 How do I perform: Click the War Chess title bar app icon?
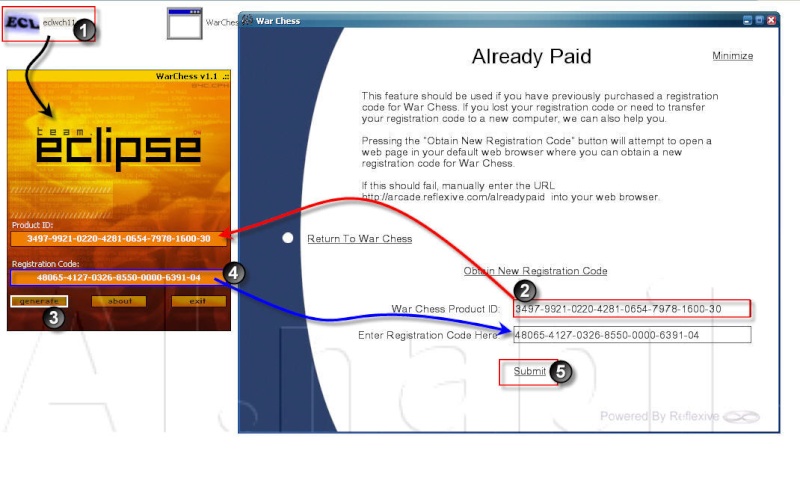(247, 20)
